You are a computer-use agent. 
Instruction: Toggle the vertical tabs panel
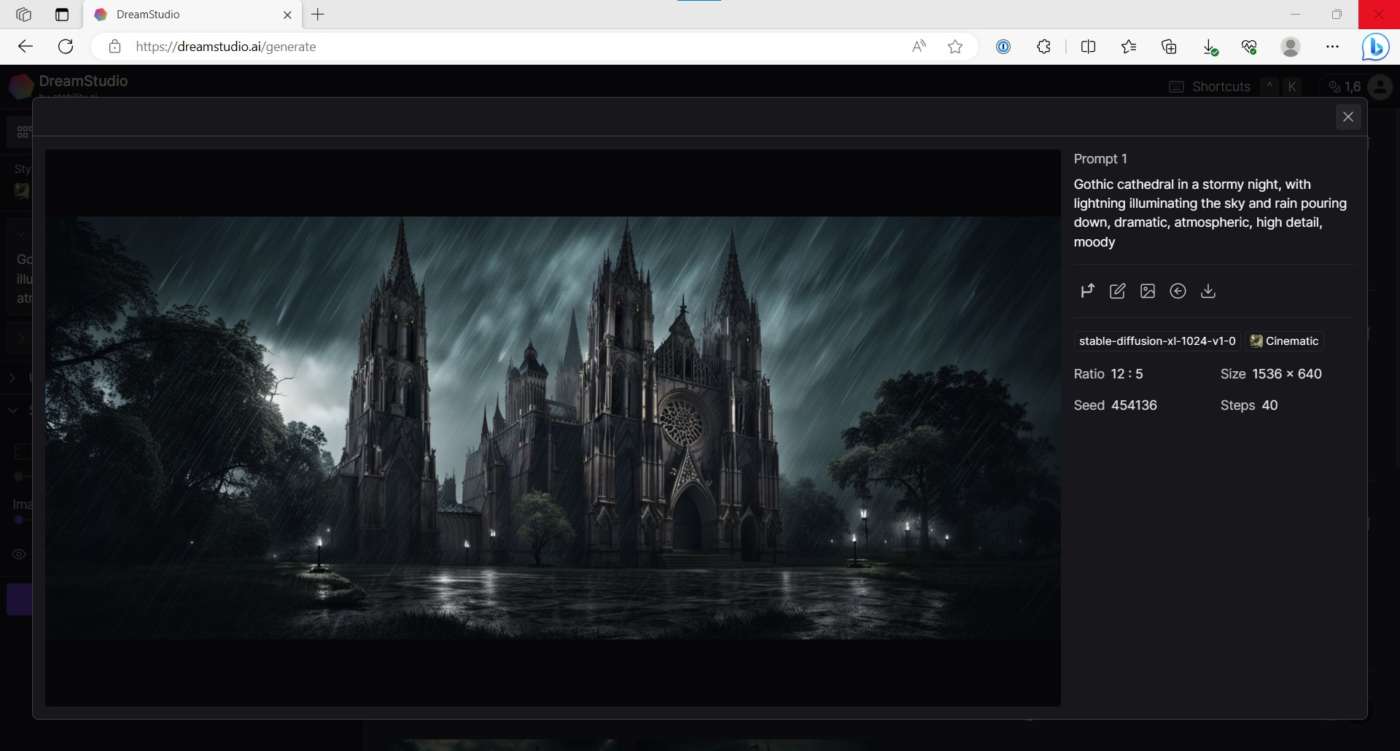[62, 15]
